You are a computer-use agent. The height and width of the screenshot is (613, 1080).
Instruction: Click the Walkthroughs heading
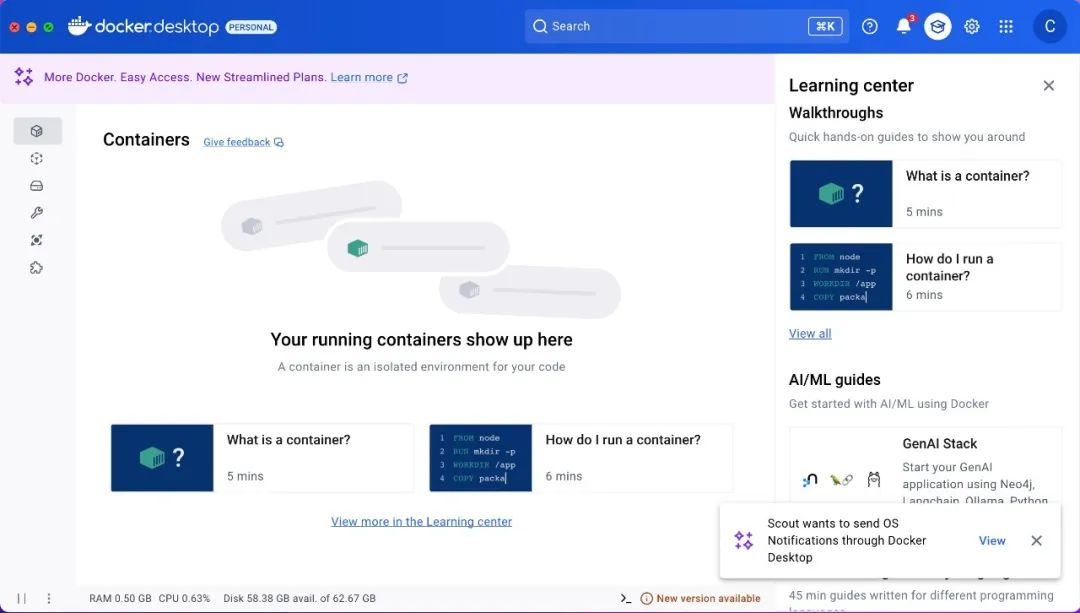click(x=835, y=113)
